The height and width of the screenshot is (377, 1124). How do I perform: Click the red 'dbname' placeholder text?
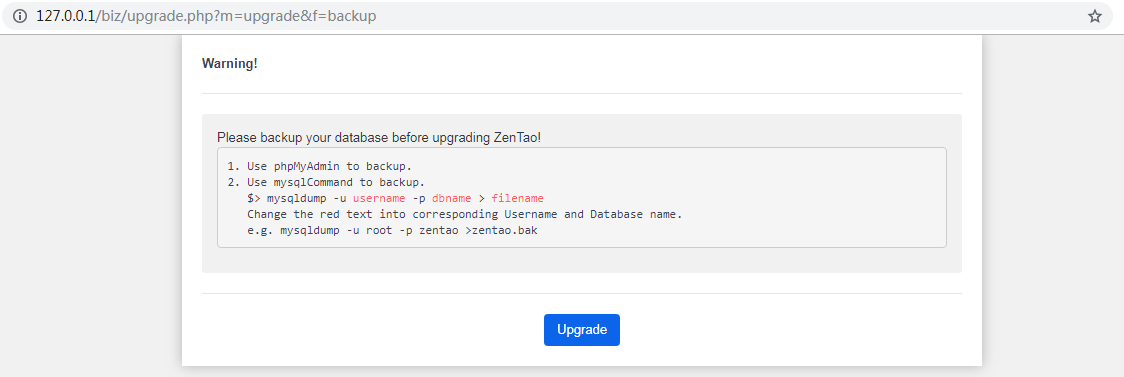[452, 198]
